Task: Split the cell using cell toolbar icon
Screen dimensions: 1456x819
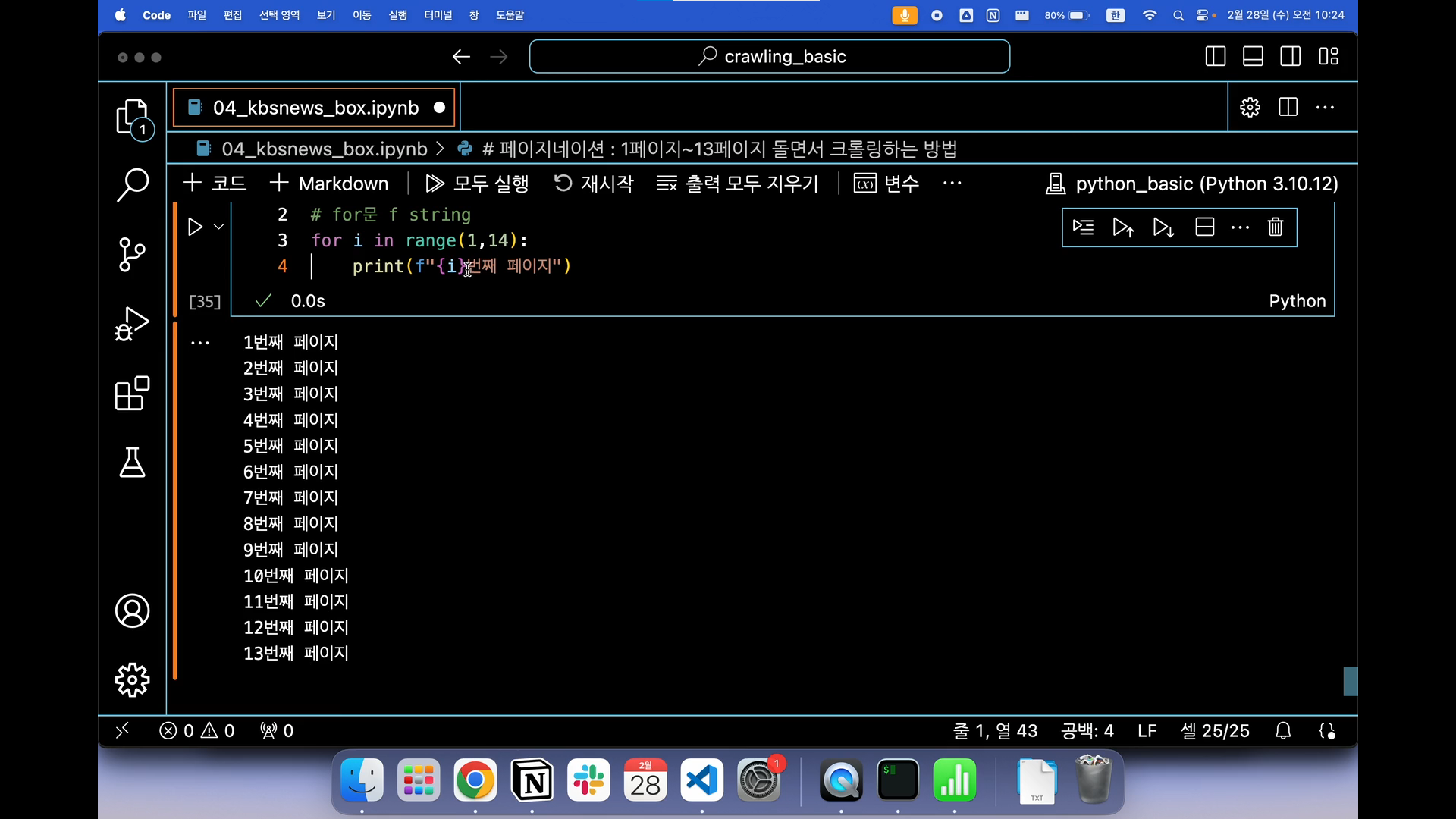Action: (x=1204, y=227)
